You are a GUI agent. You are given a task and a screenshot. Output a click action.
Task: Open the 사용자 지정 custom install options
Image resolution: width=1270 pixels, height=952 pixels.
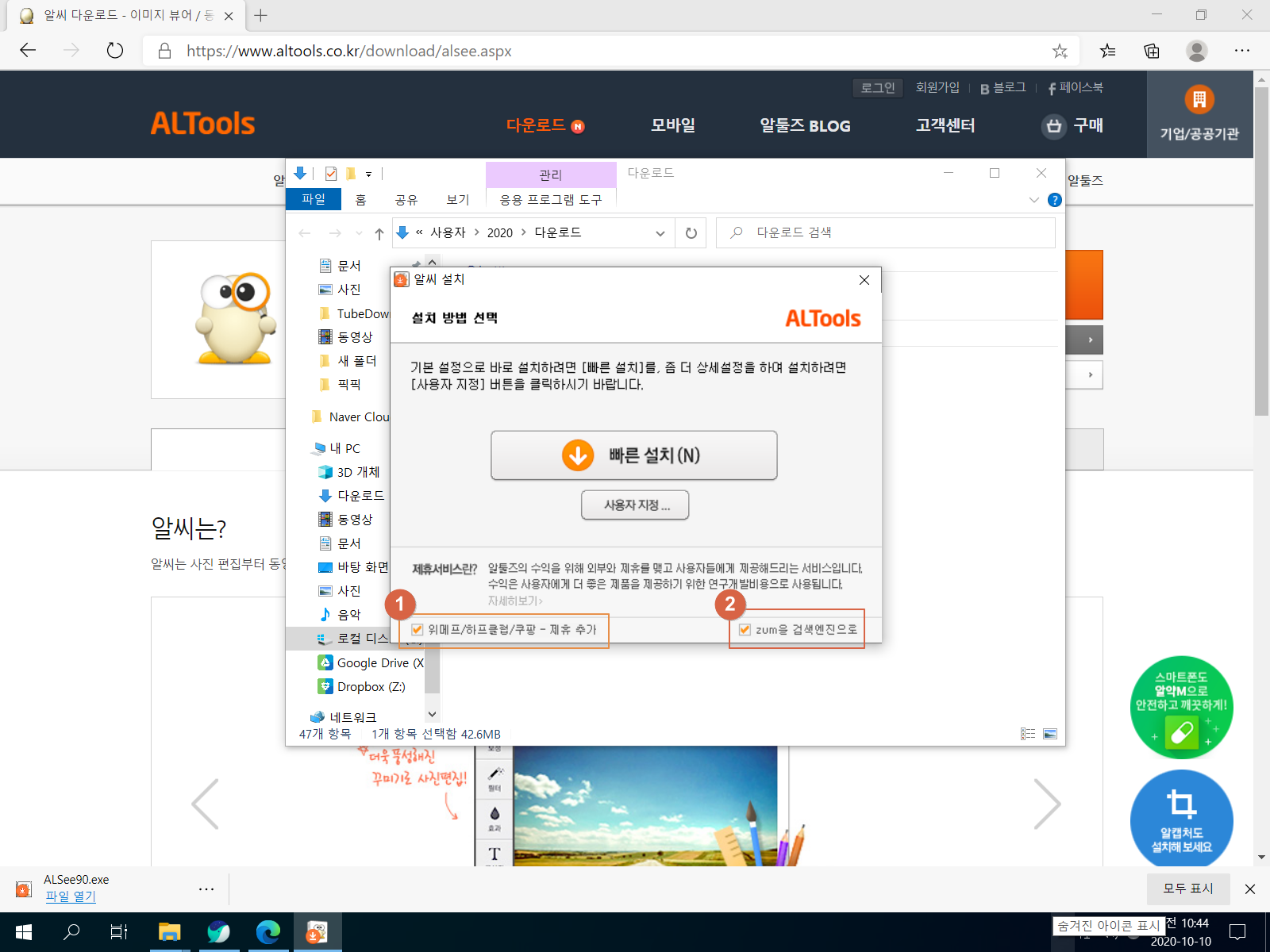(635, 505)
